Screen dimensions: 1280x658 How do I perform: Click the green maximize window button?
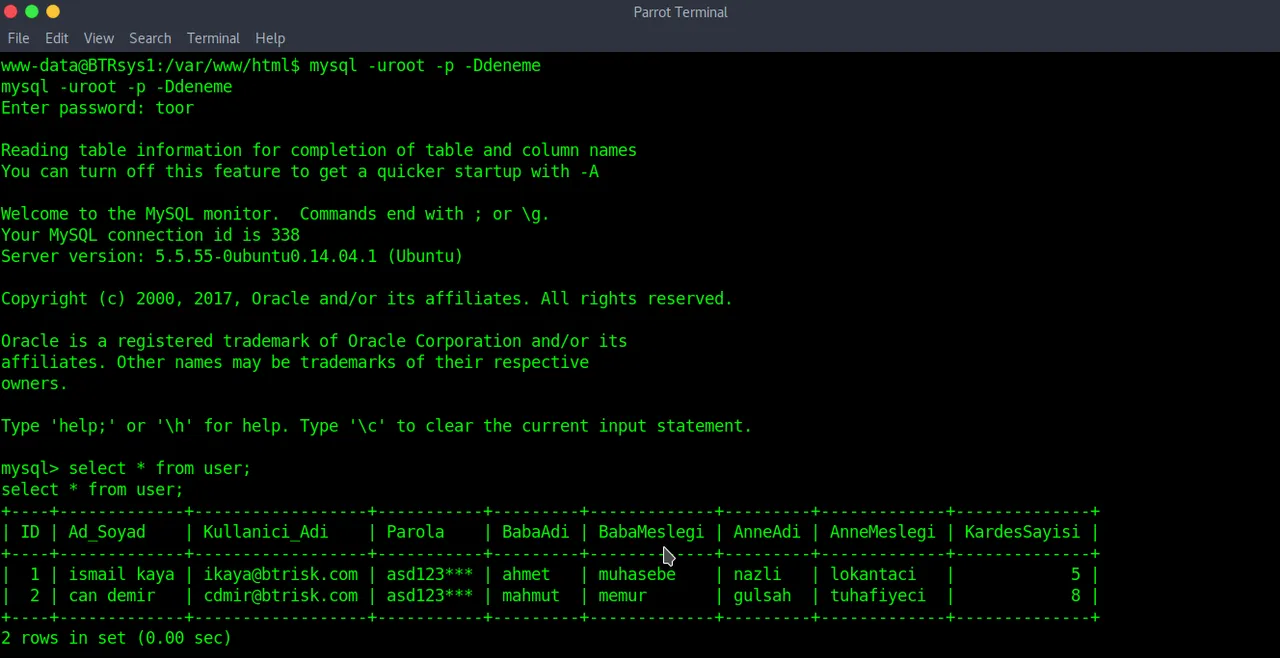[x=32, y=12]
